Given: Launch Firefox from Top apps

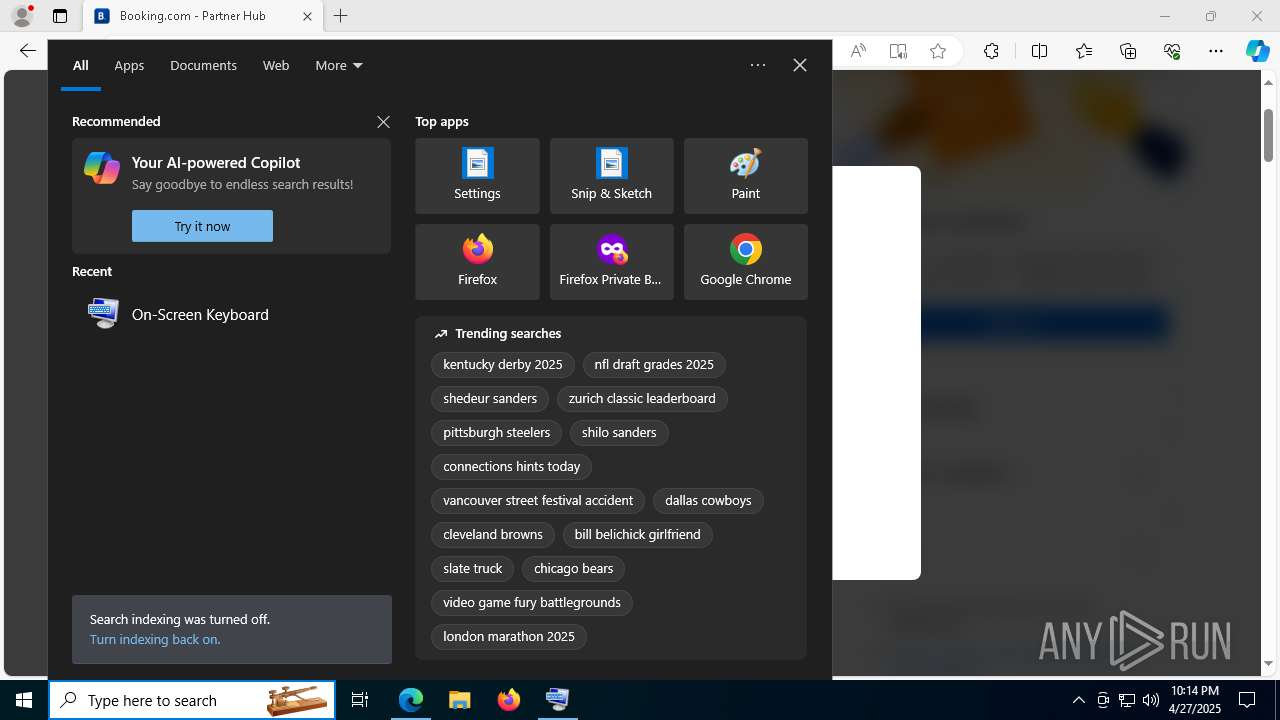Looking at the screenshot, I should point(477,262).
